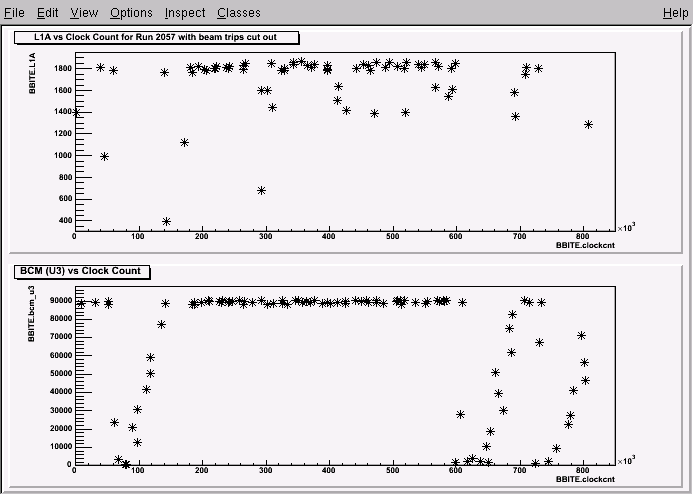Click the 50000 tick label on the bcm_u3 axis

[x=61, y=373]
